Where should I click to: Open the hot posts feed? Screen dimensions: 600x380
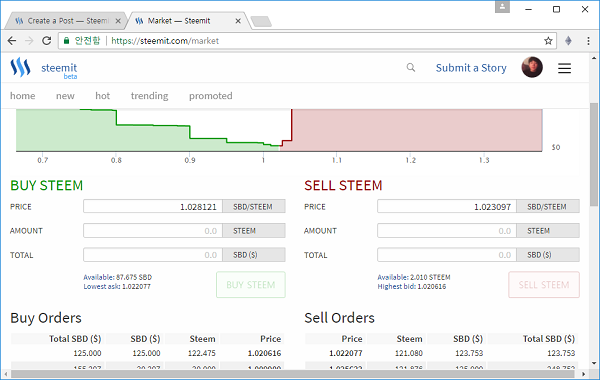tap(103, 96)
